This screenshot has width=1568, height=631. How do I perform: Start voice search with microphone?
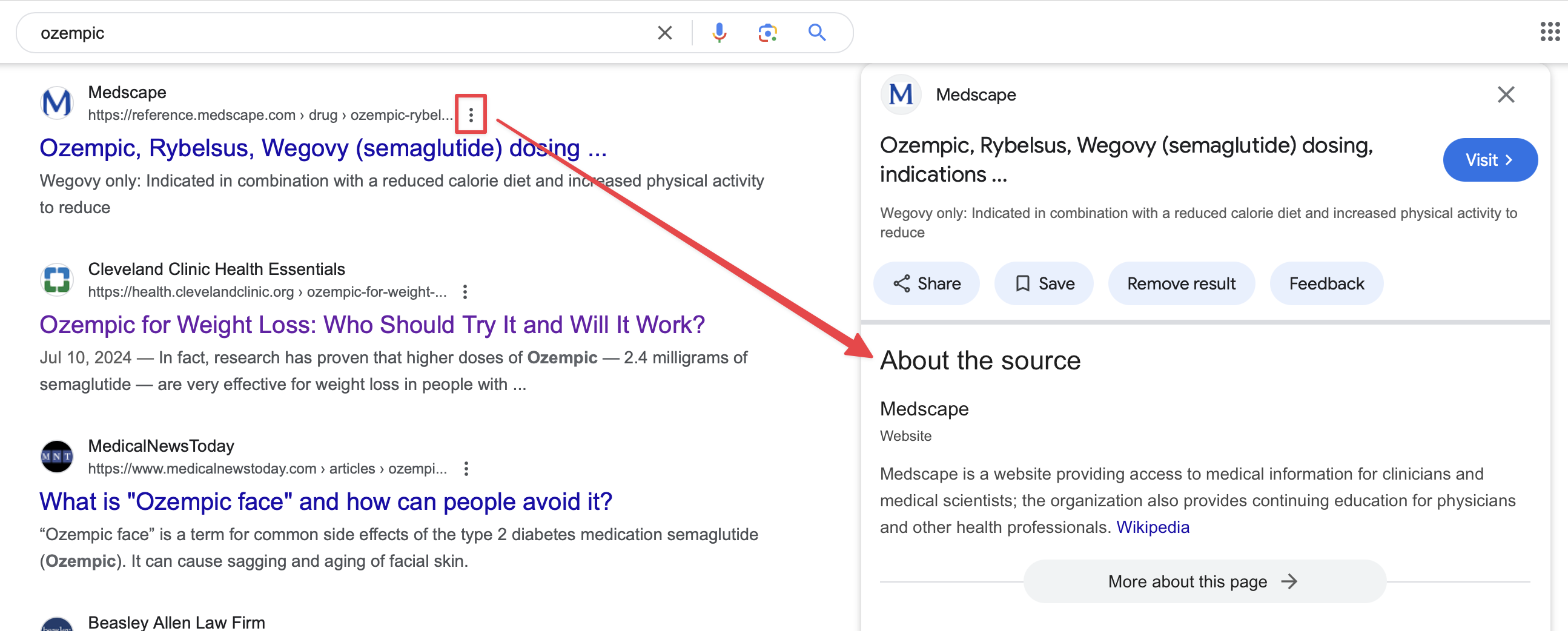pyautogui.click(x=719, y=33)
